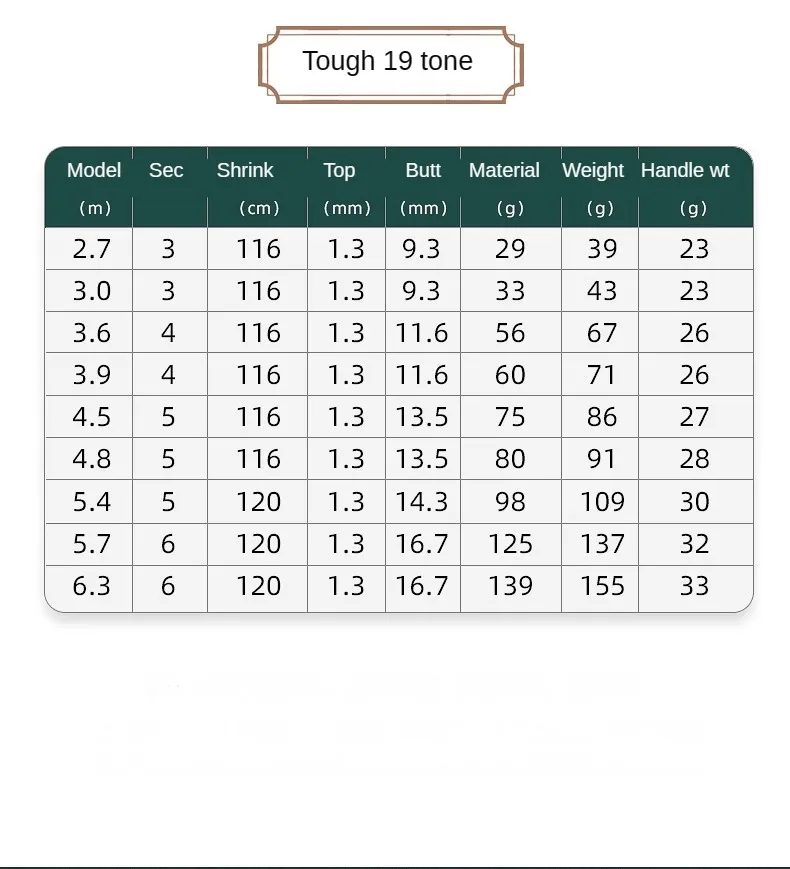This screenshot has height=869, width=790.
Task: Click the Top column header
Action: pyautogui.click(x=339, y=170)
